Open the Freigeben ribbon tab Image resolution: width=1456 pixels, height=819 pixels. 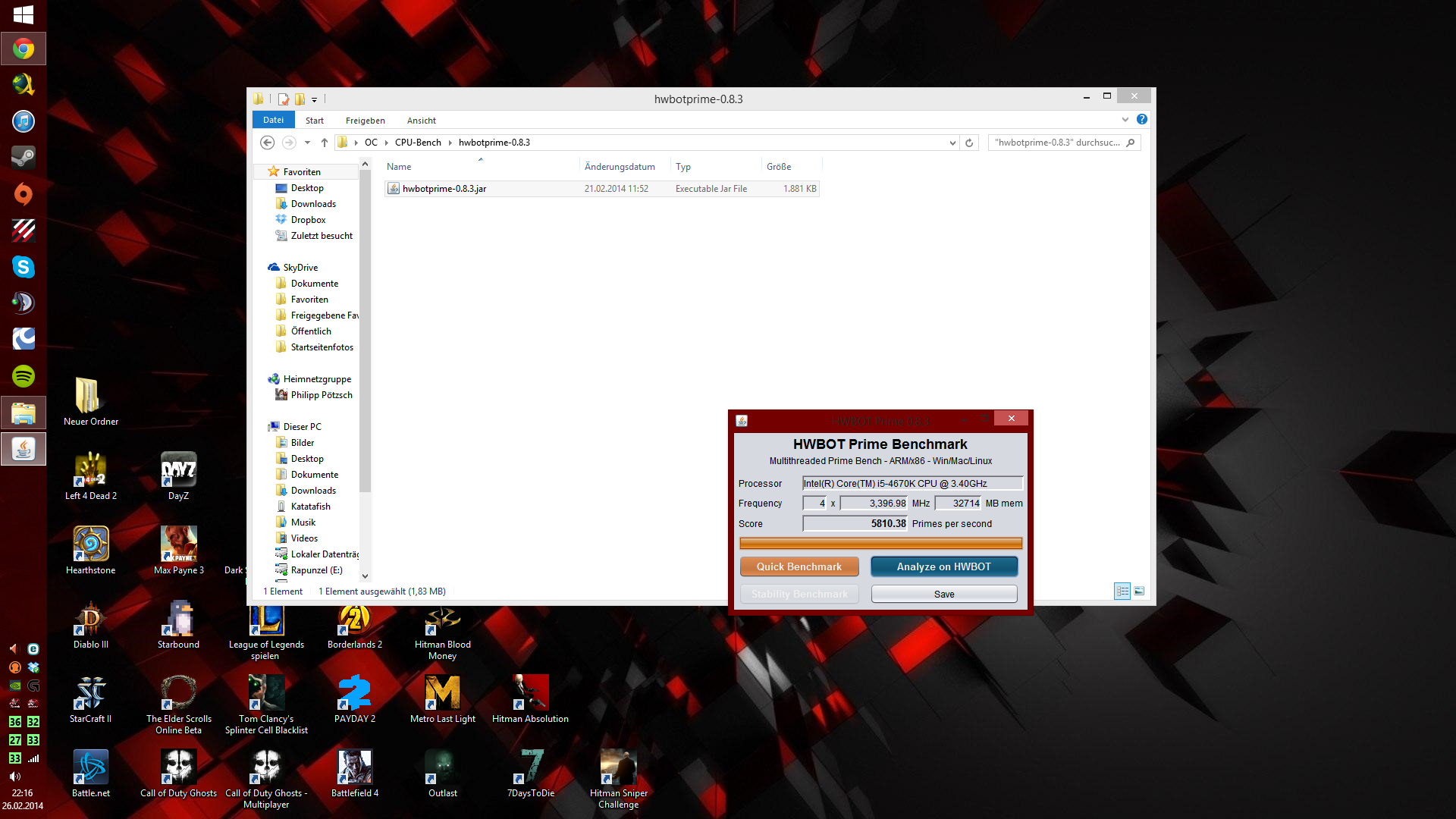365,121
